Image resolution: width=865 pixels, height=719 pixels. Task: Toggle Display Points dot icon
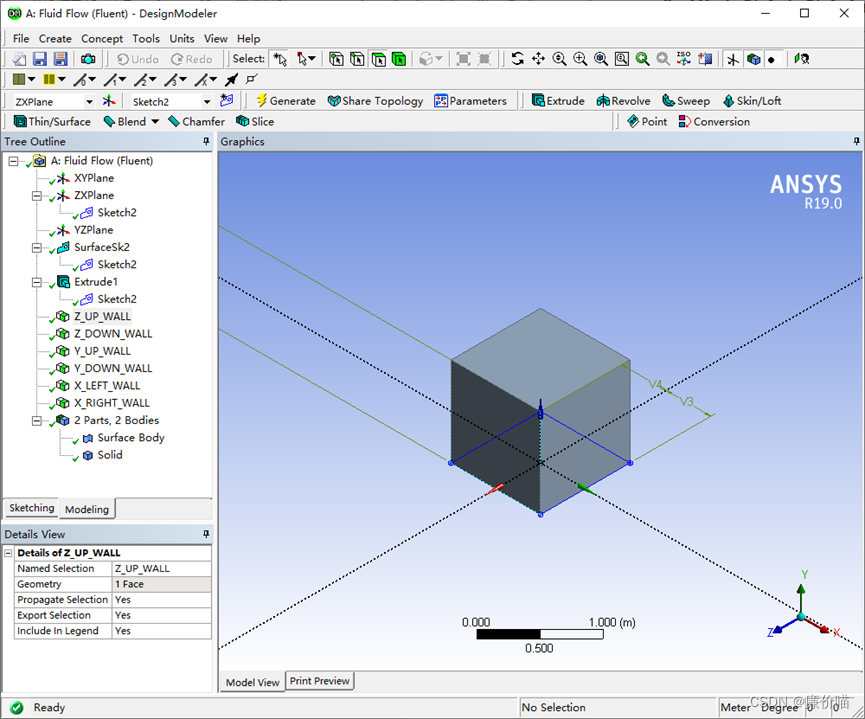tap(771, 60)
